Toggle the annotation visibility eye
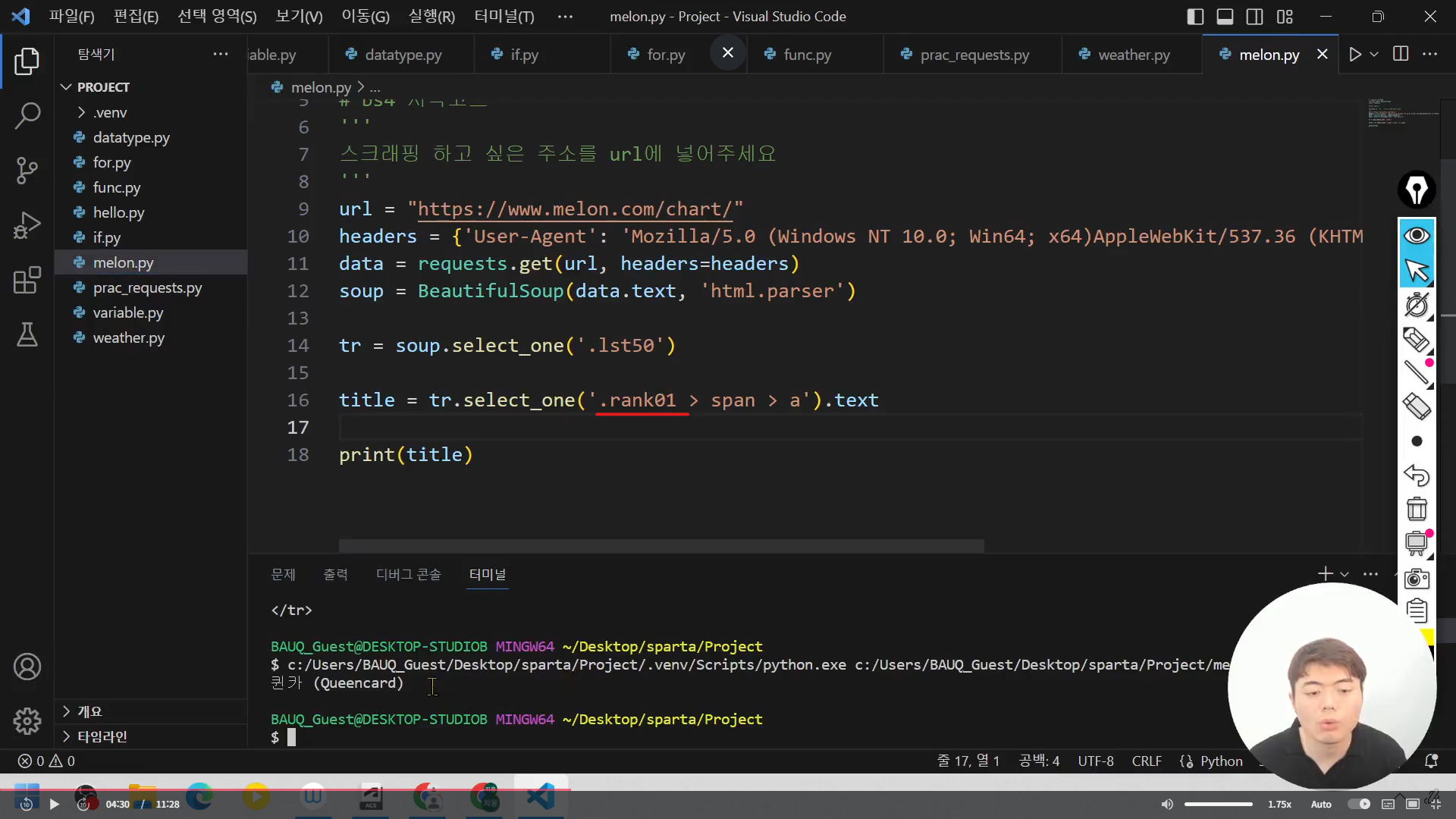Screen dimensions: 1456x819 (1417, 236)
